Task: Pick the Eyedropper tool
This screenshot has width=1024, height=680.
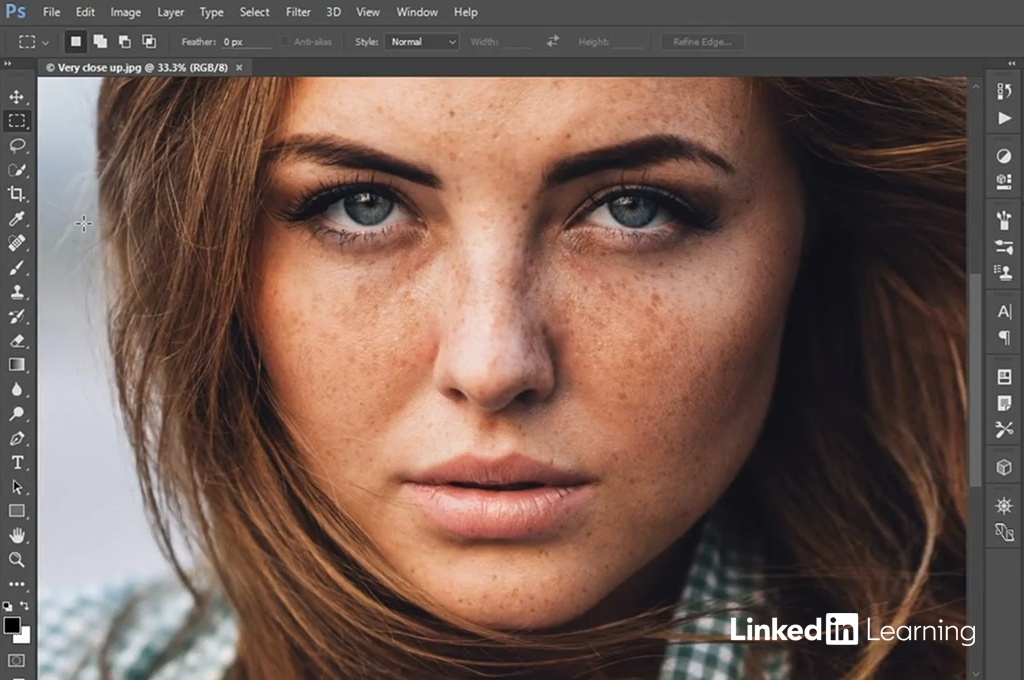Action: pyautogui.click(x=17, y=219)
